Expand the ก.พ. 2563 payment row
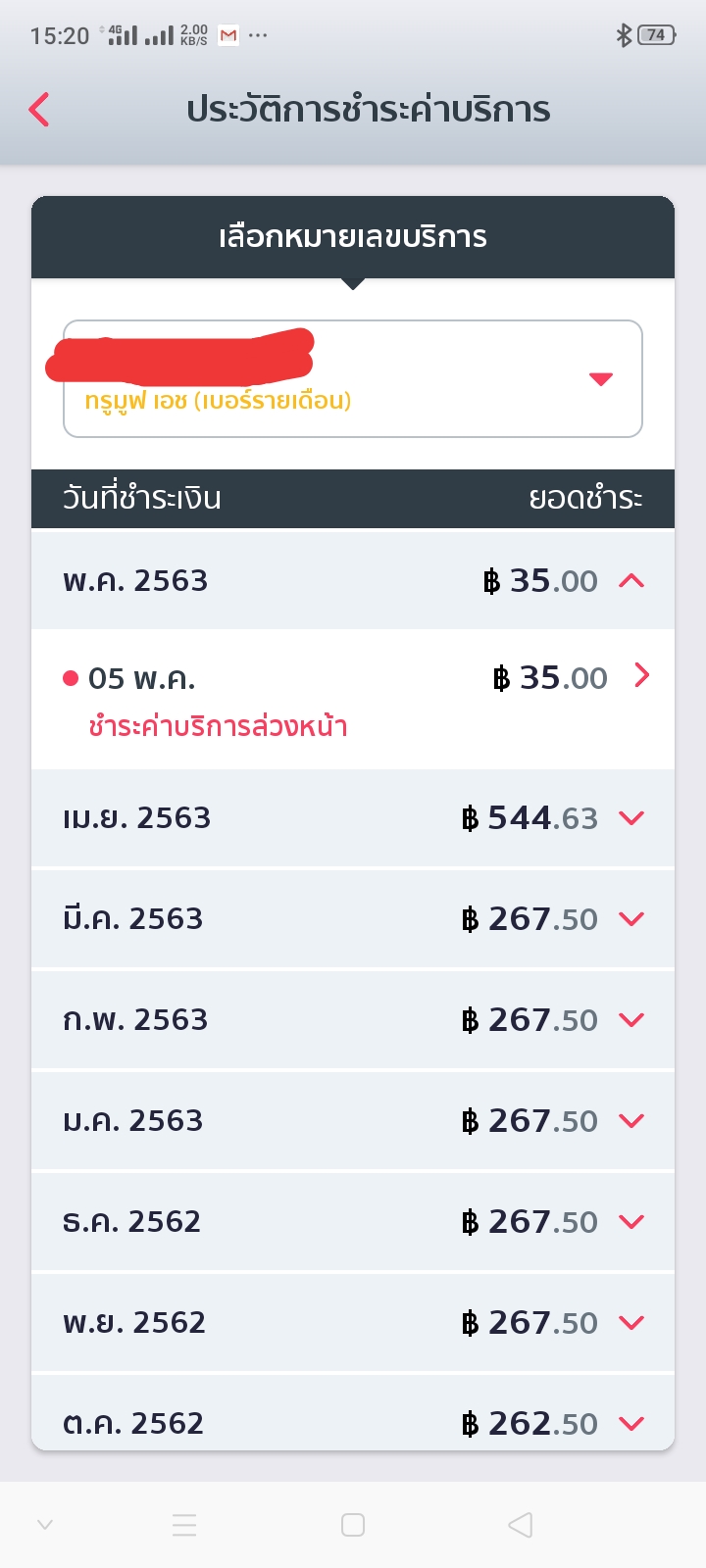Image resolution: width=706 pixels, height=1568 pixels. click(632, 1020)
